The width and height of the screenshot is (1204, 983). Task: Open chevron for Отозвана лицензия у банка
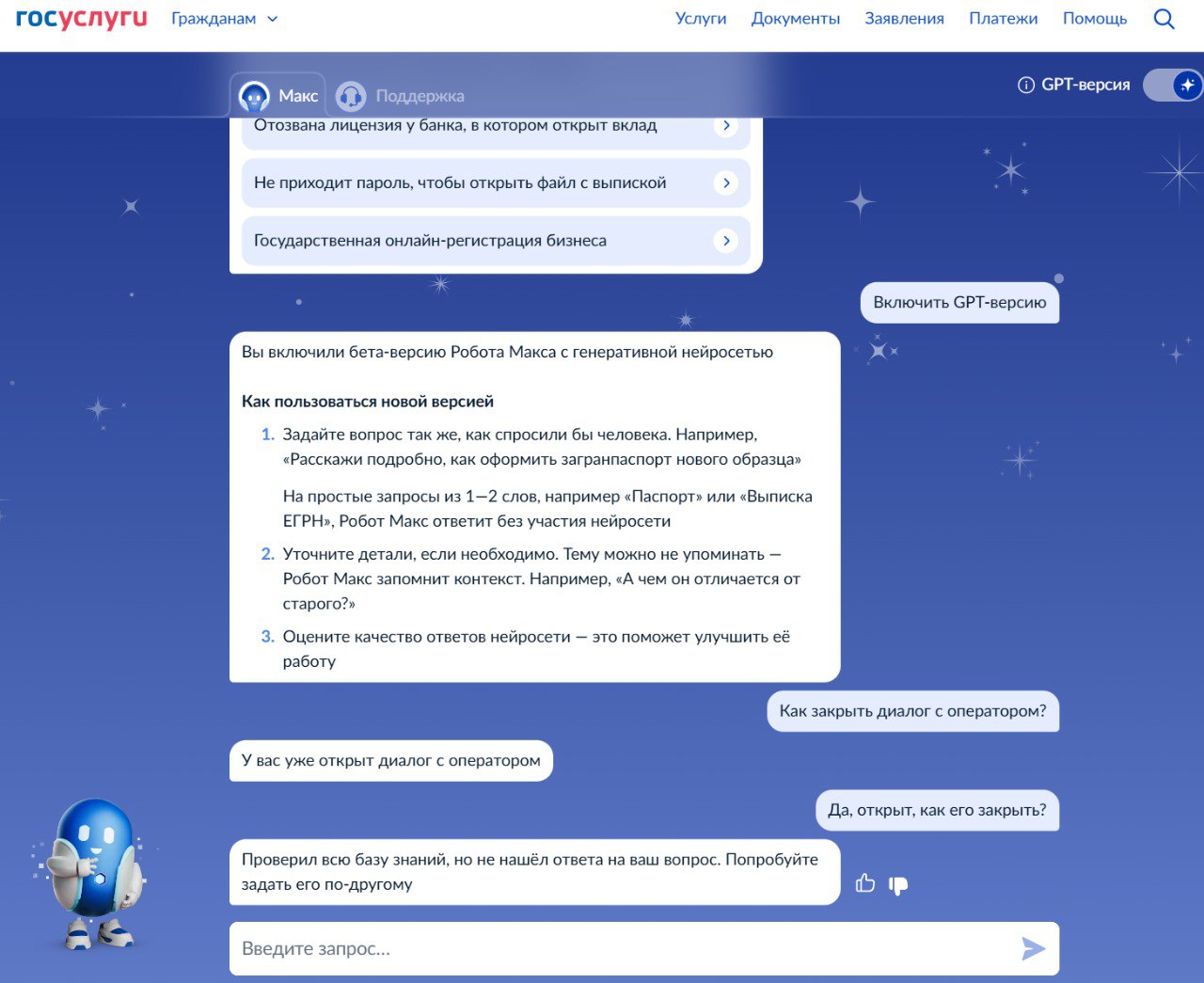pos(725,125)
